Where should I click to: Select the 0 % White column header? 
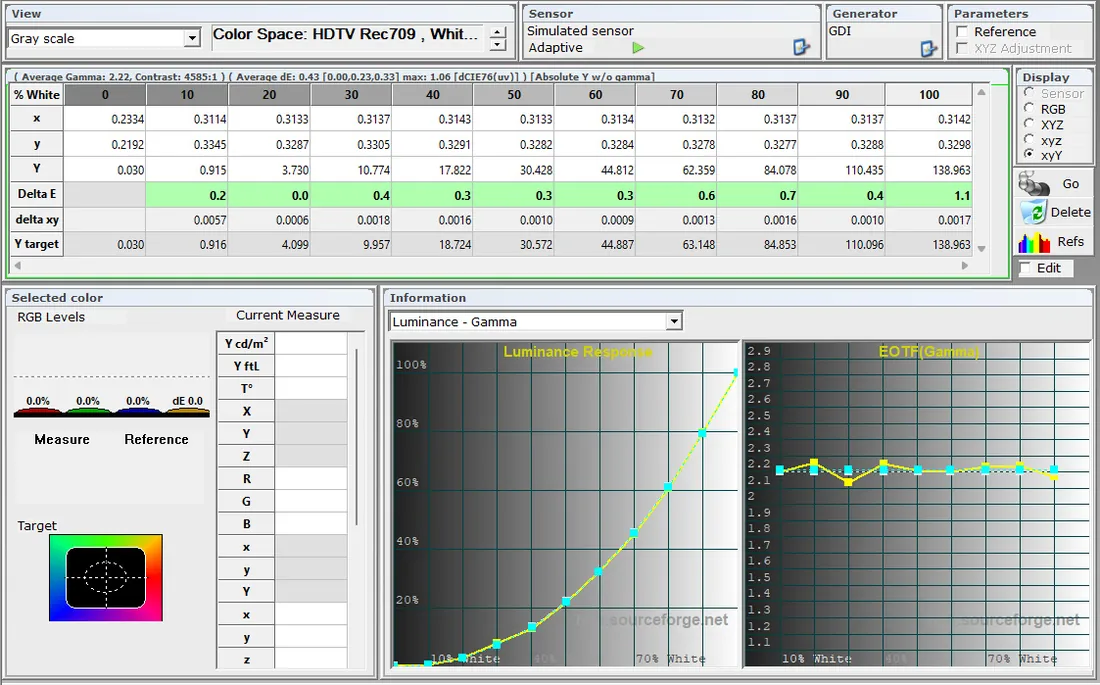[105, 95]
